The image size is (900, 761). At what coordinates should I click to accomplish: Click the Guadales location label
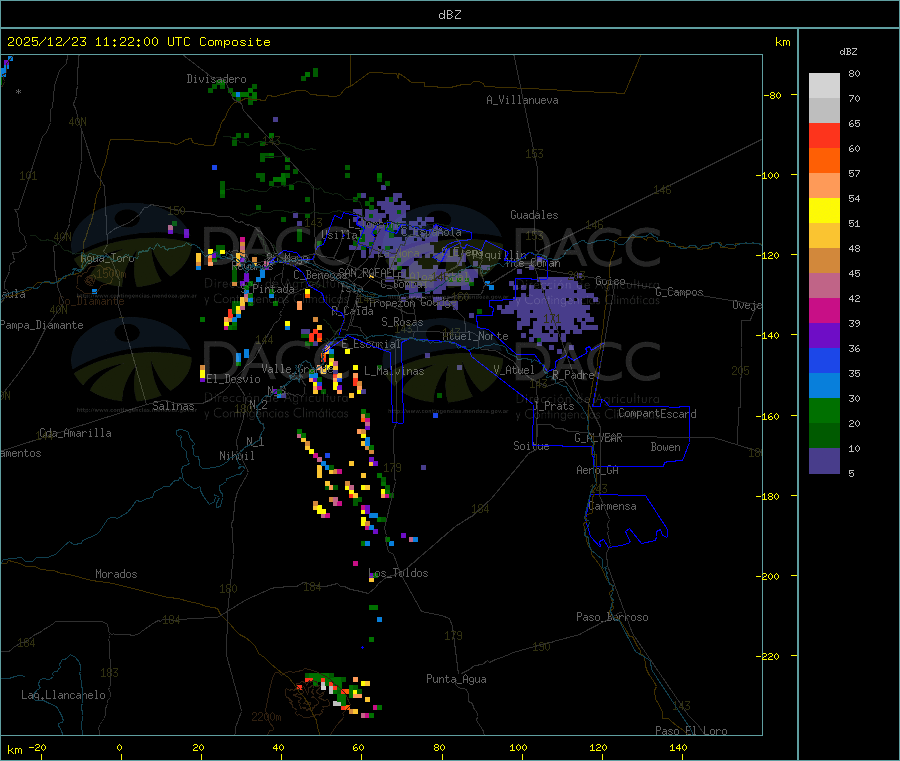tap(534, 215)
